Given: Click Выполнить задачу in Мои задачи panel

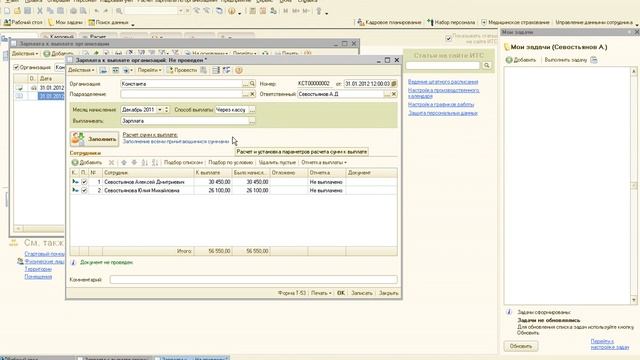Looking at the screenshot, I should [565, 60].
